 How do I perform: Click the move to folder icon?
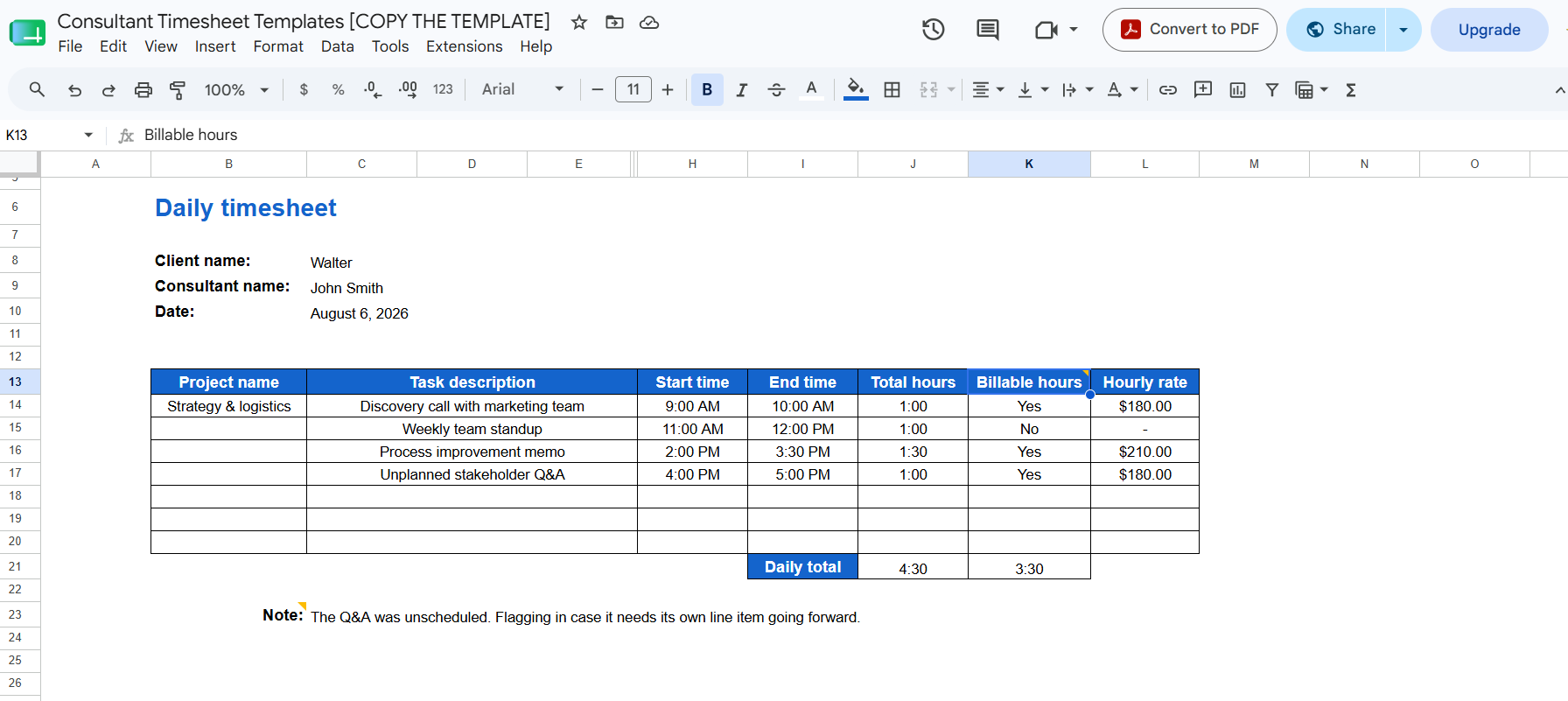pos(614,23)
